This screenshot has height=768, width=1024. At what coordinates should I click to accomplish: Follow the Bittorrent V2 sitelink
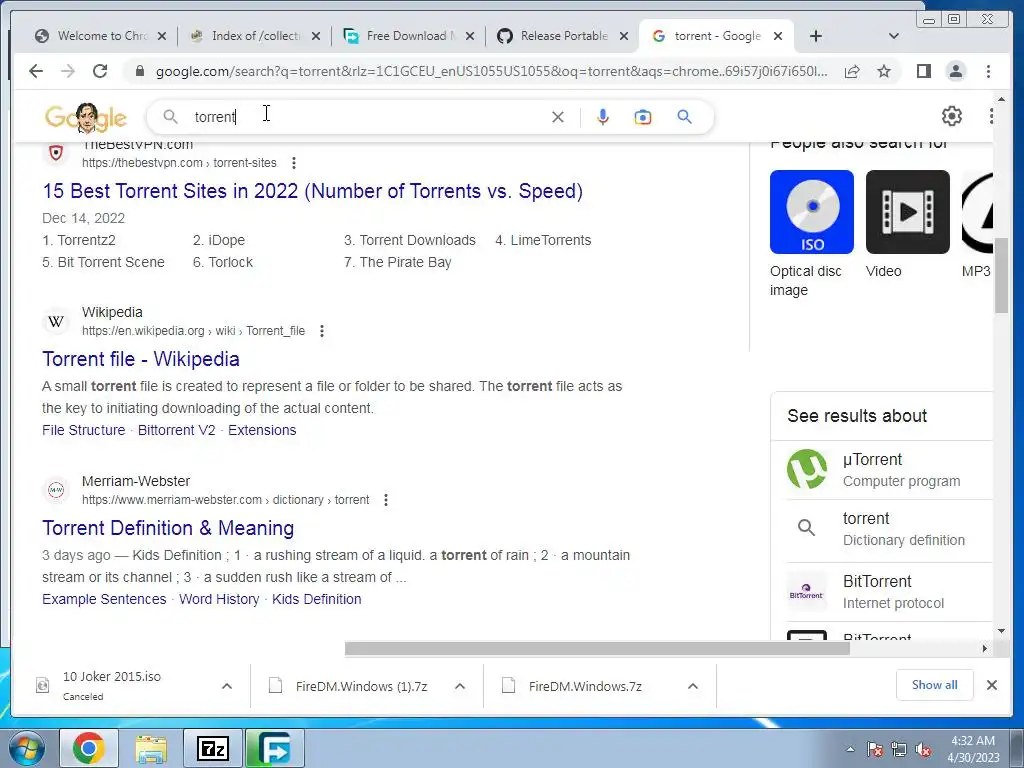(x=176, y=430)
